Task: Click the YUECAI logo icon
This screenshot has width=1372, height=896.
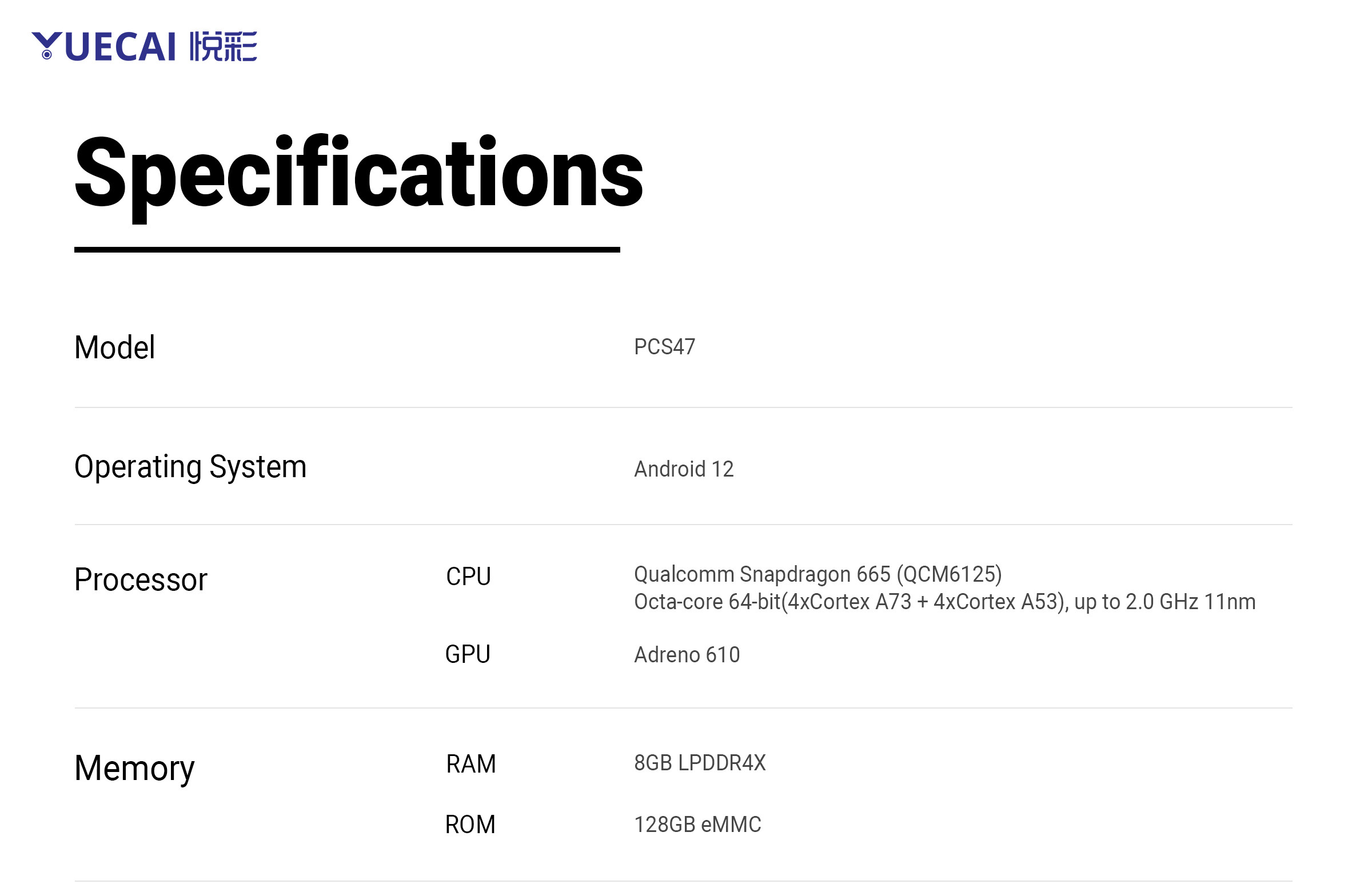Action: (x=47, y=46)
